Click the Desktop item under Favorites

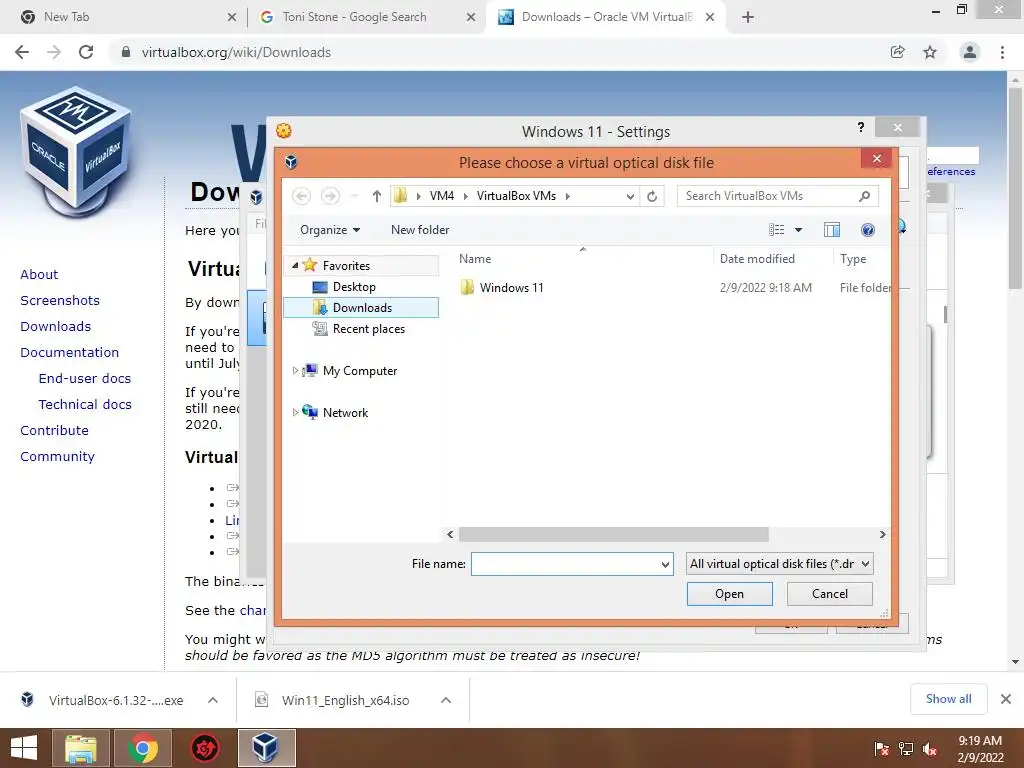pyautogui.click(x=354, y=287)
